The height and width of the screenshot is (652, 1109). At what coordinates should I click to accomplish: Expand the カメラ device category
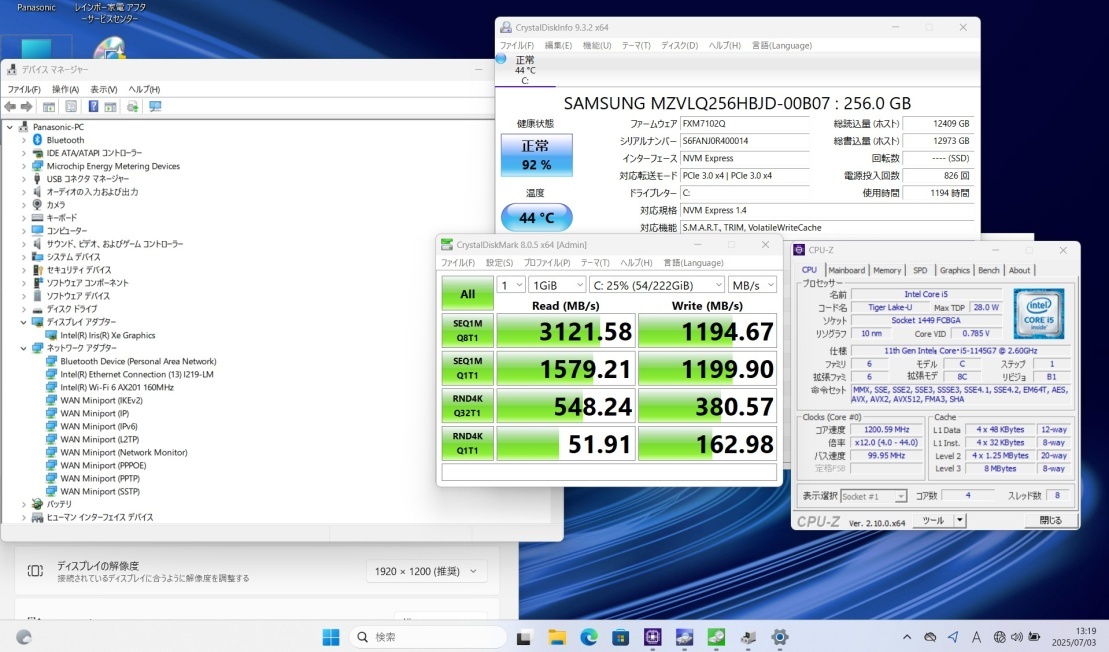pos(24,205)
